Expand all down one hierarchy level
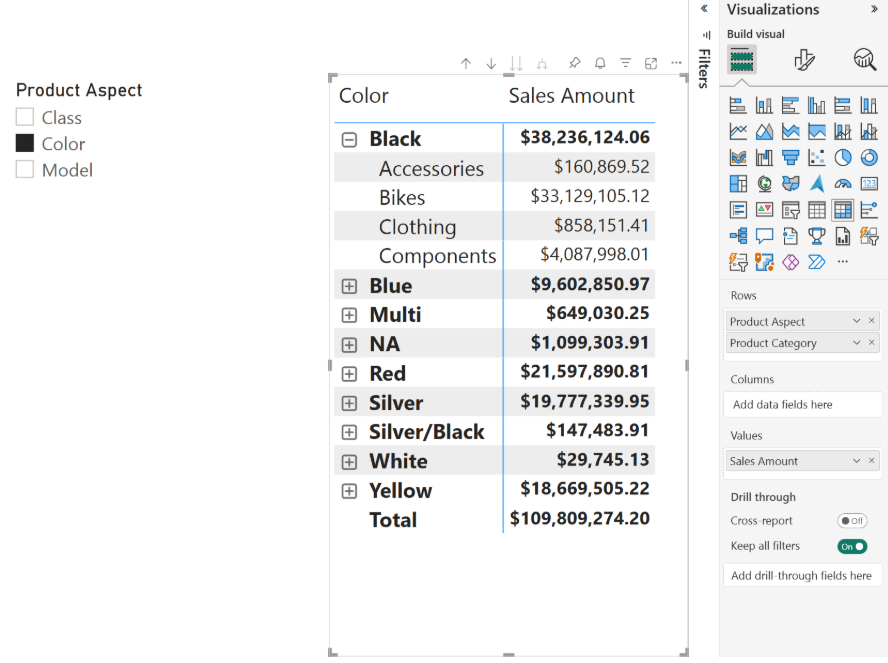Screen dimensions: 888x663 (x=542, y=63)
